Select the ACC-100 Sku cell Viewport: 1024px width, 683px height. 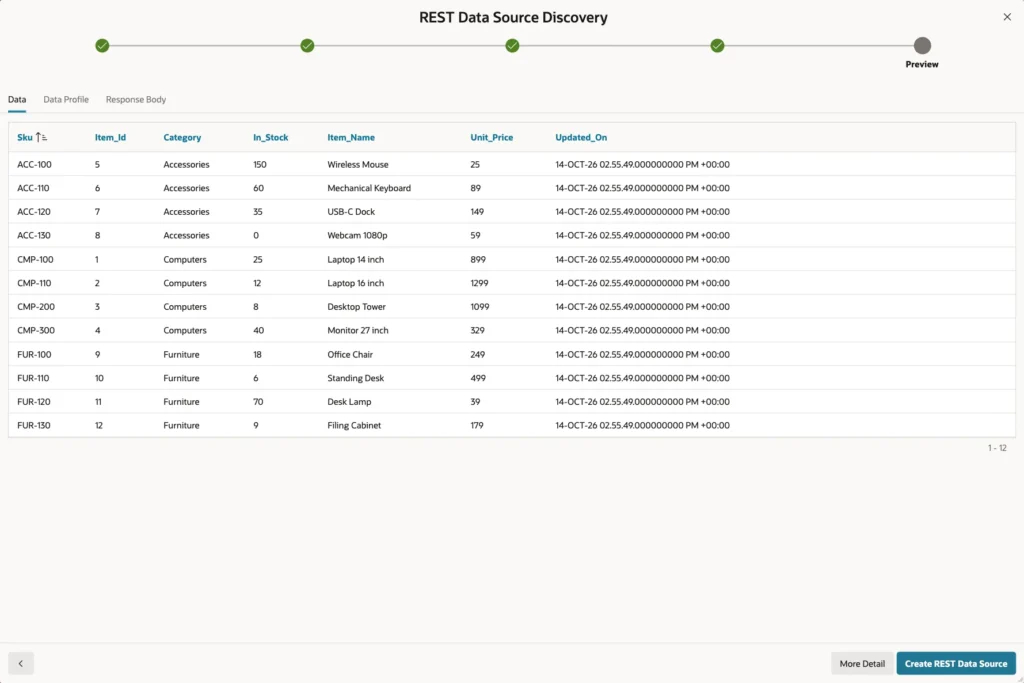point(34,165)
